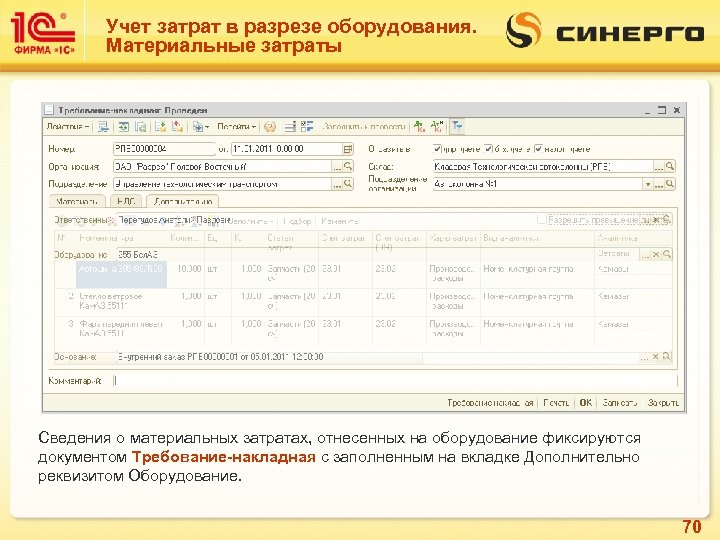Switch to the НДС tab
Image resolution: width=720 pixels, height=540 pixels.
[126, 202]
